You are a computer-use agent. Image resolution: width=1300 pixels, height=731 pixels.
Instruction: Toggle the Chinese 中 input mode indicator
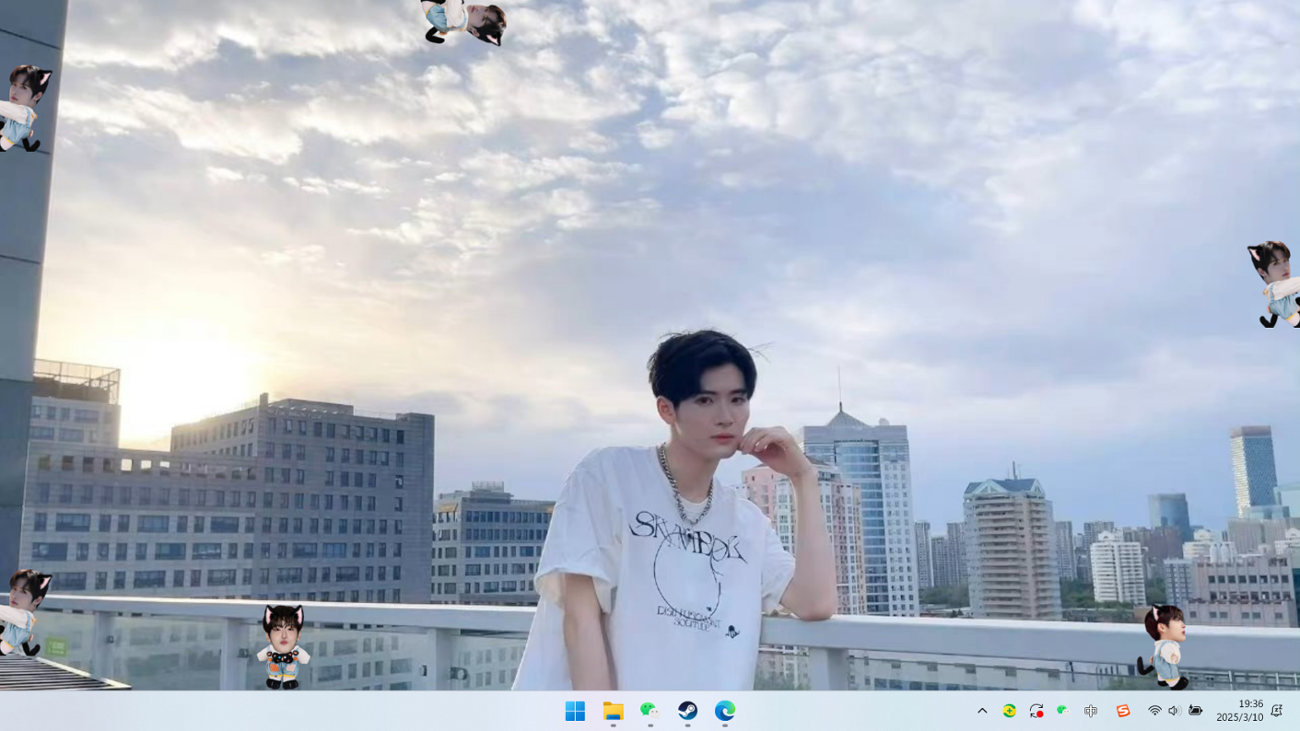click(x=1091, y=711)
